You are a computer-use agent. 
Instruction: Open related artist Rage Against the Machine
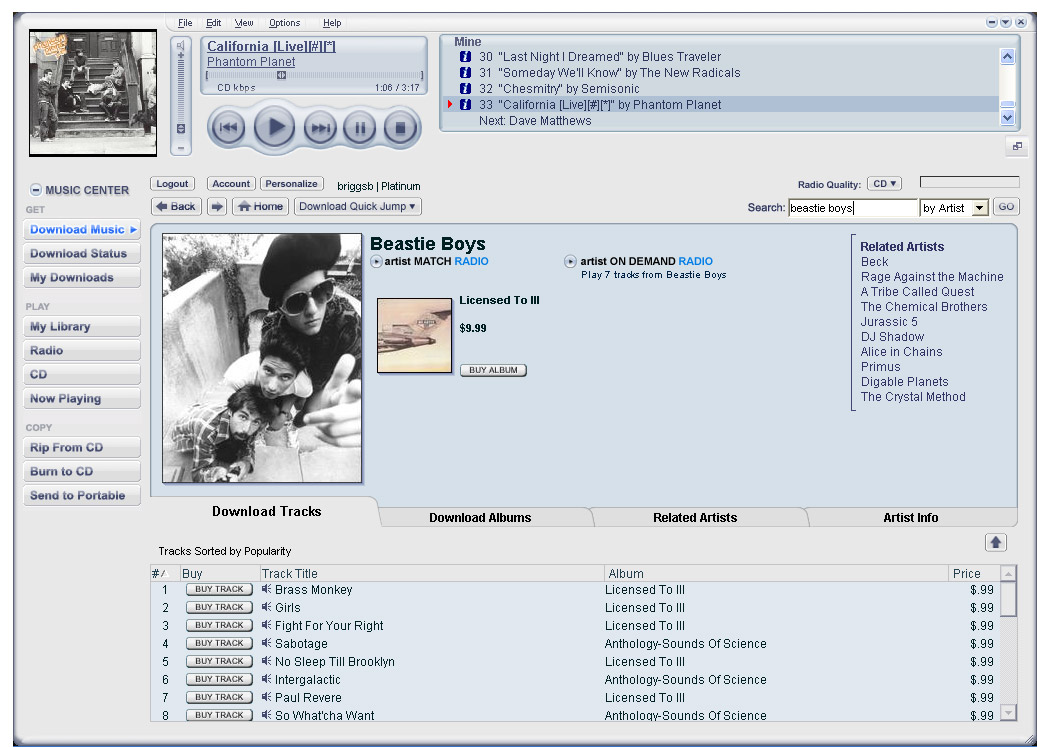point(932,277)
